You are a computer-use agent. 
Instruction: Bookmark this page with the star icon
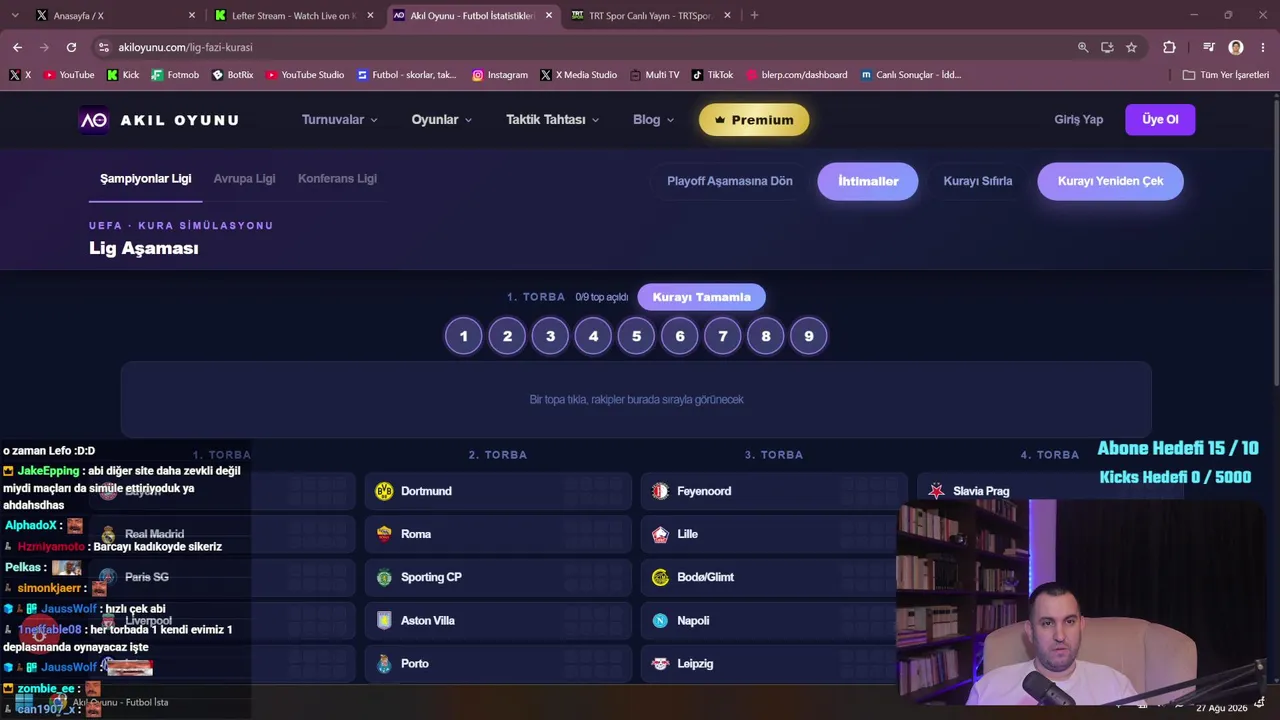1131,47
